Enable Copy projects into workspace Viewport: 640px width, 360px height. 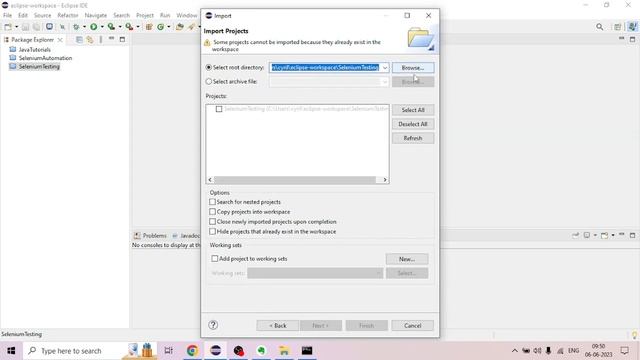tap(212, 211)
